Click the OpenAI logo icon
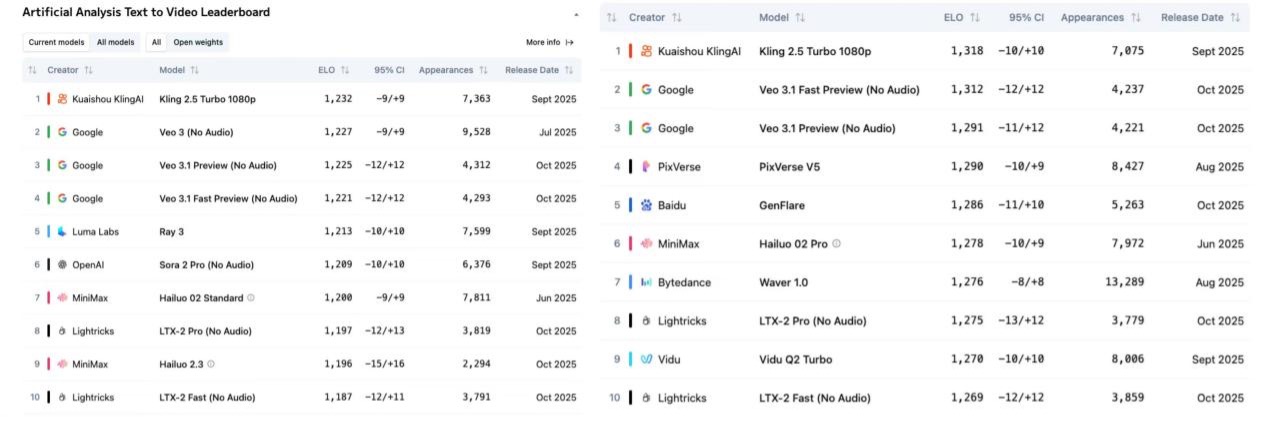 coord(62,265)
